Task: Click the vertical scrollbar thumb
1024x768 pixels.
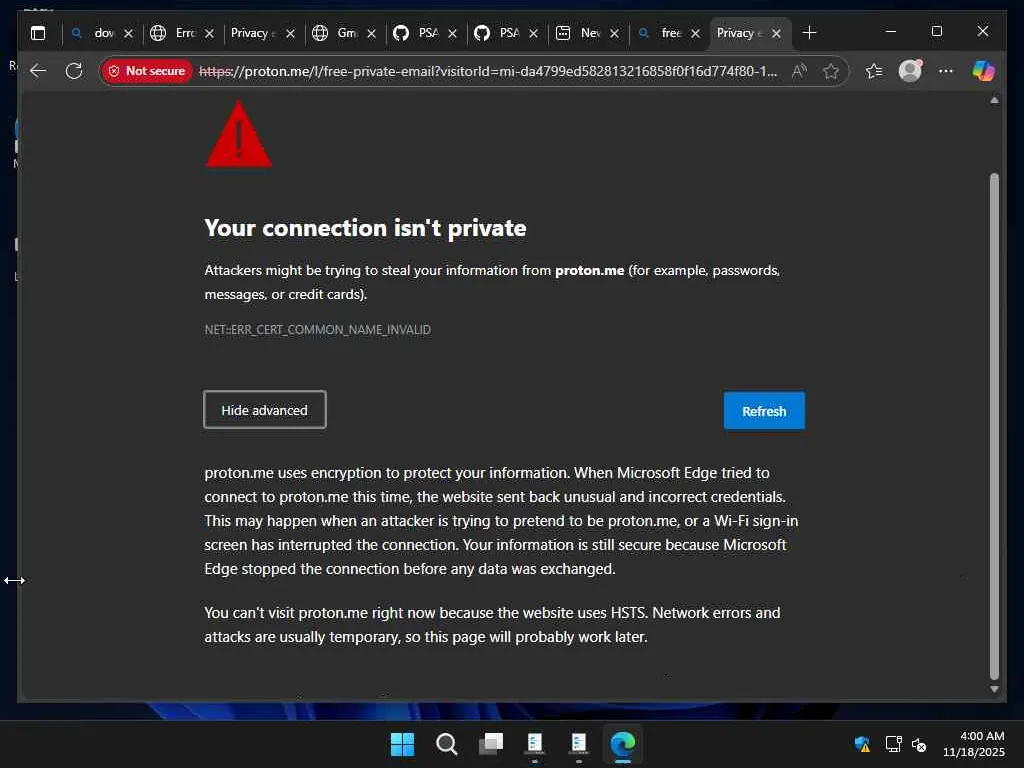Action: coord(994,426)
